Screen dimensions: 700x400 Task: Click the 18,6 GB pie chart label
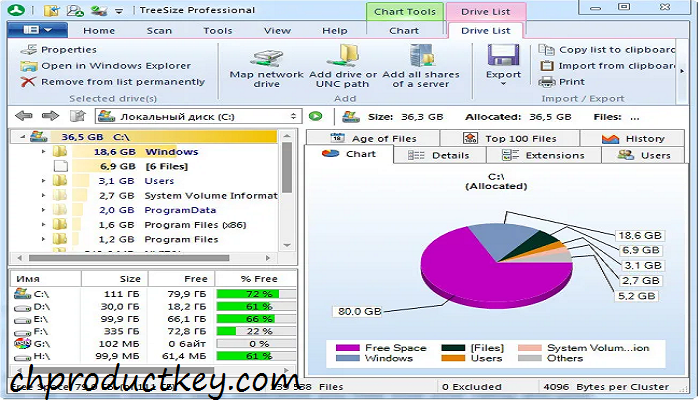pos(640,236)
